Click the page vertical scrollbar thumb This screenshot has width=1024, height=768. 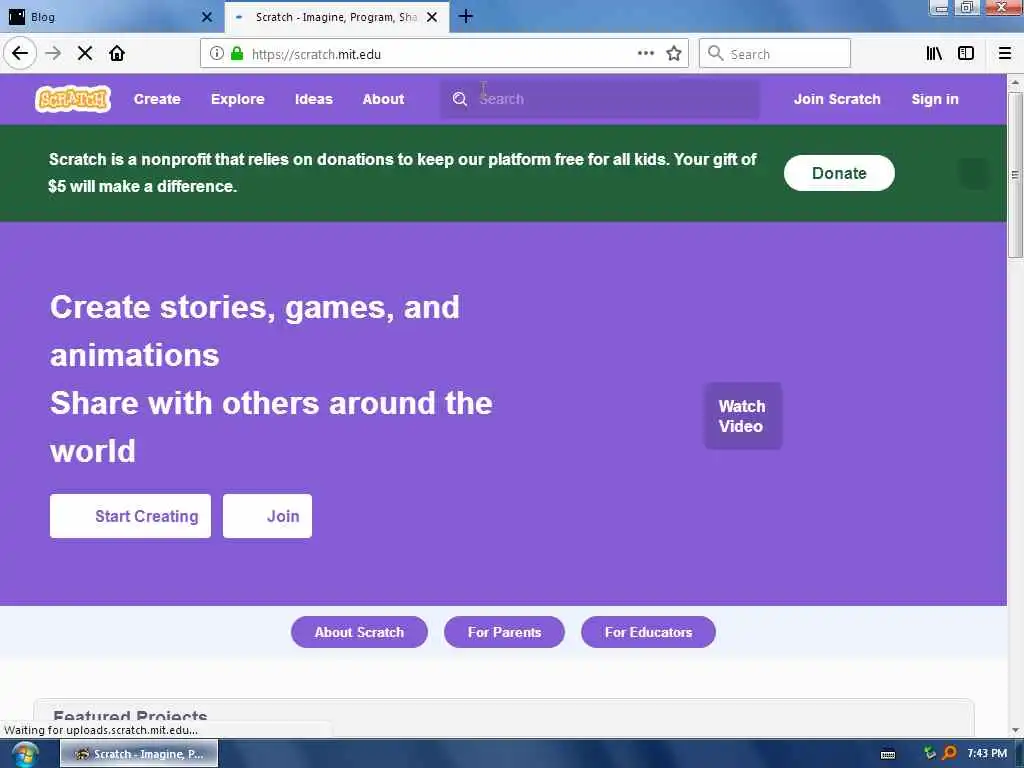(x=1015, y=175)
